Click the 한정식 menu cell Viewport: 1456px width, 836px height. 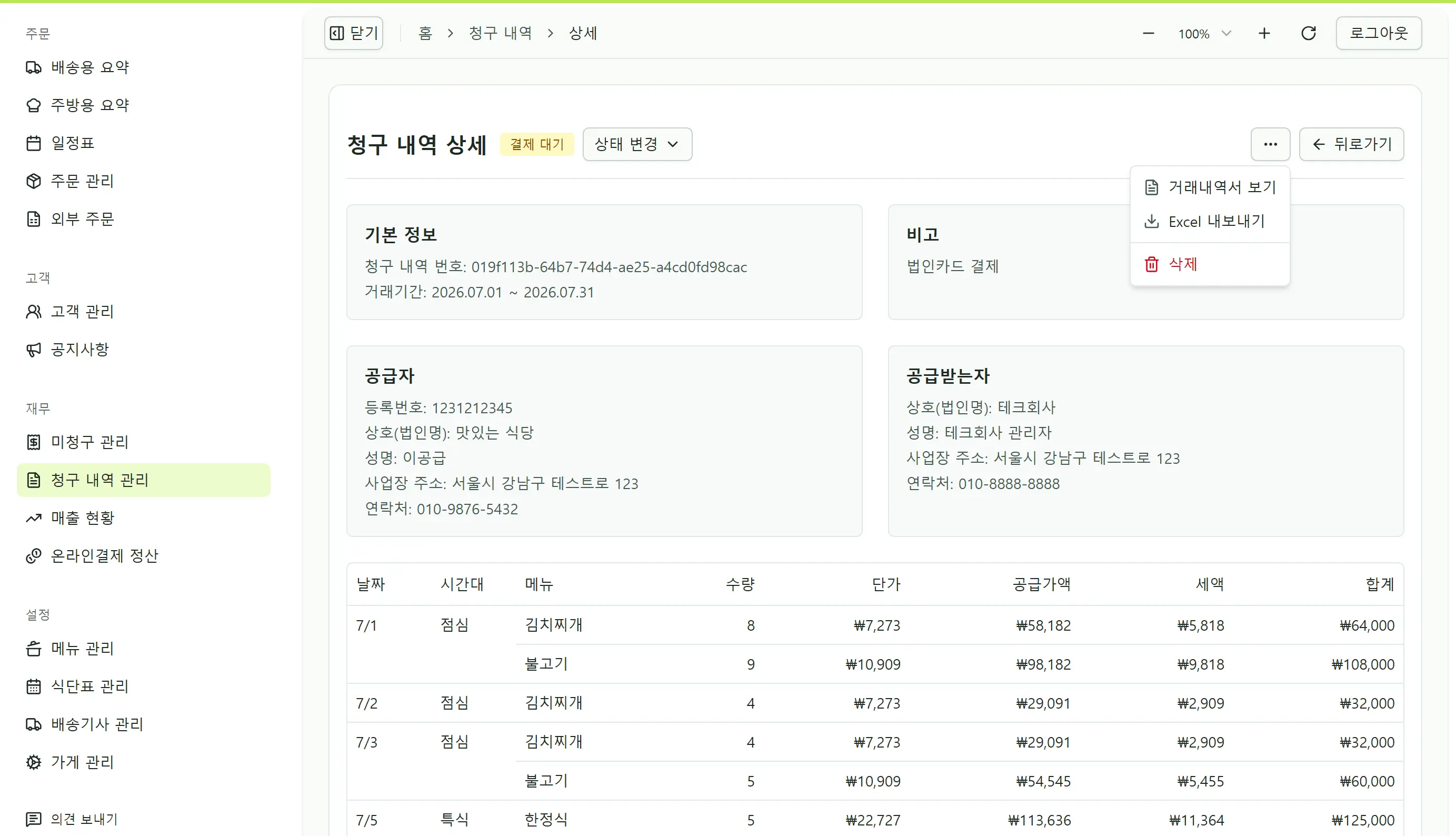[x=546, y=820]
